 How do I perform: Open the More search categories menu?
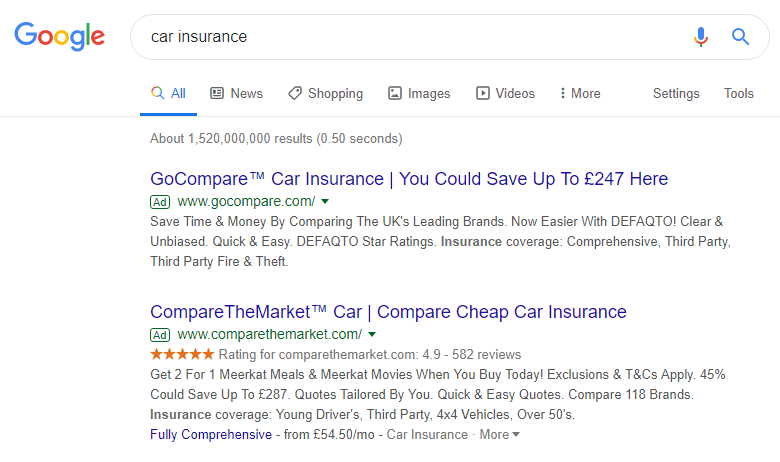[x=580, y=93]
